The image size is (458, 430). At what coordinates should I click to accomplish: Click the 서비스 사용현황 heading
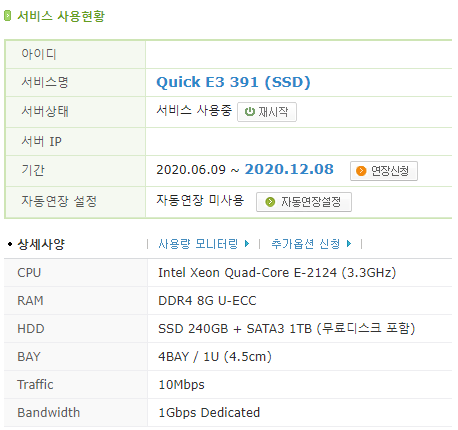(61, 16)
